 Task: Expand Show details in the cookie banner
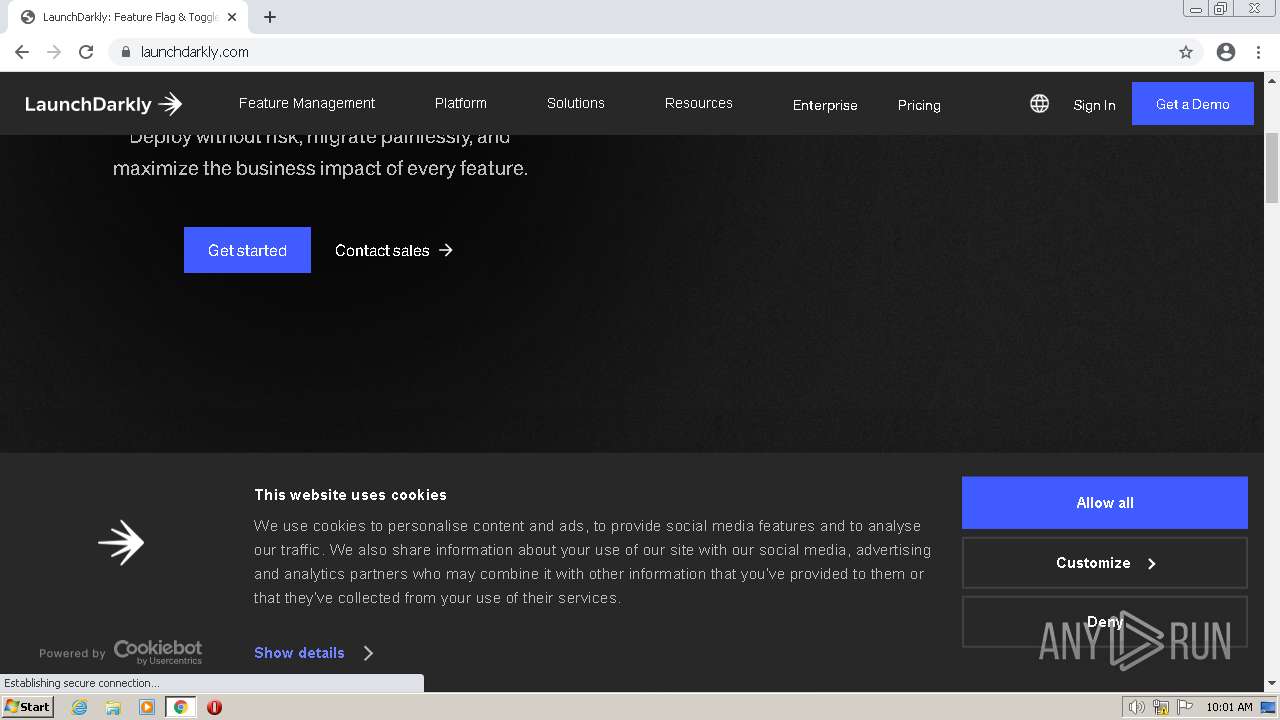[314, 653]
